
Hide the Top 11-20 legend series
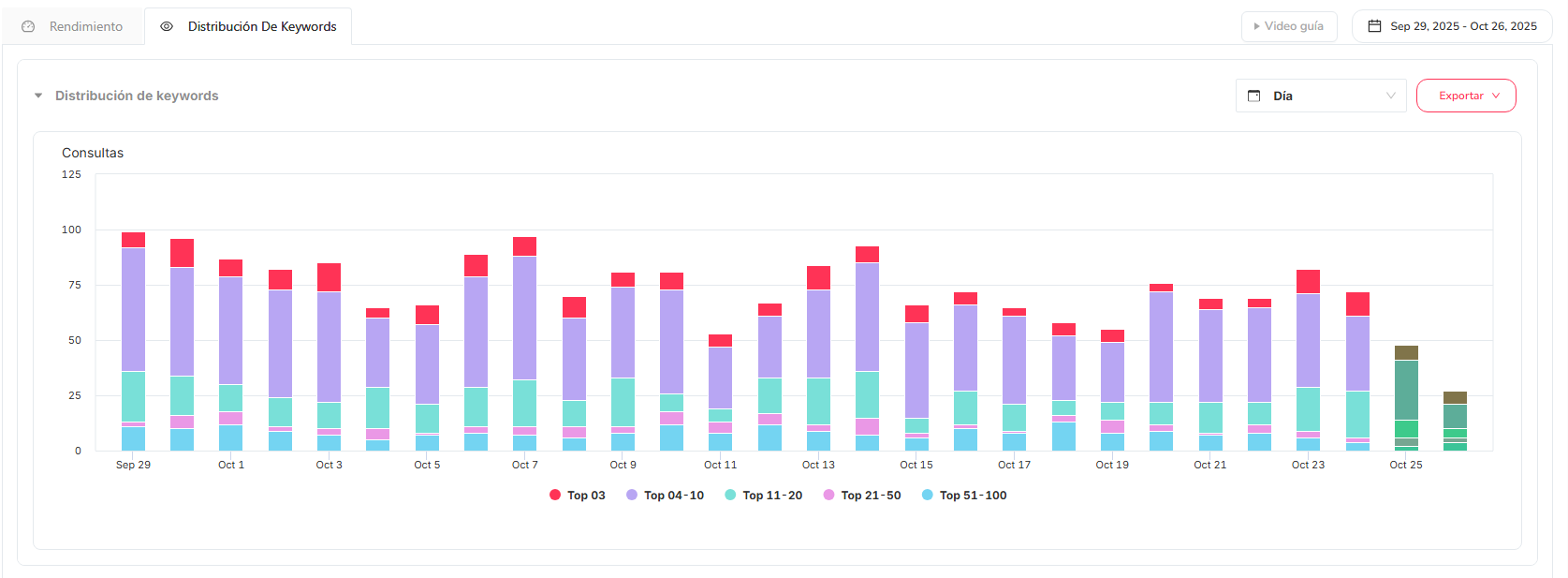pos(763,496)
